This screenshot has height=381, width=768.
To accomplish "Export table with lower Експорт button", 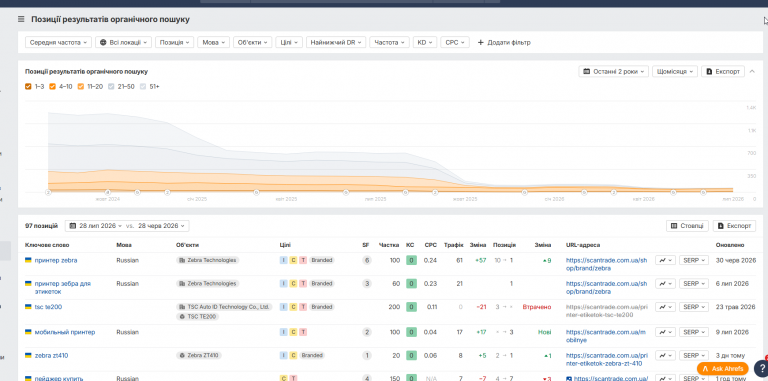I will pos(734,226).
